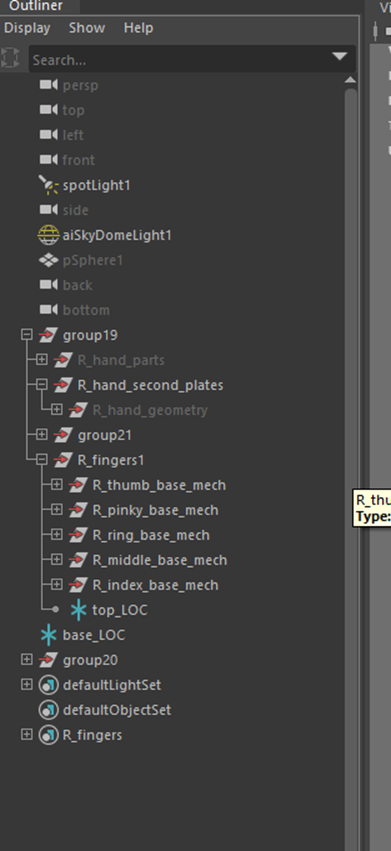Viewport: 391px width, 851px height.
Task: Select the R_fingers set icon
Action: coord(48,735)
